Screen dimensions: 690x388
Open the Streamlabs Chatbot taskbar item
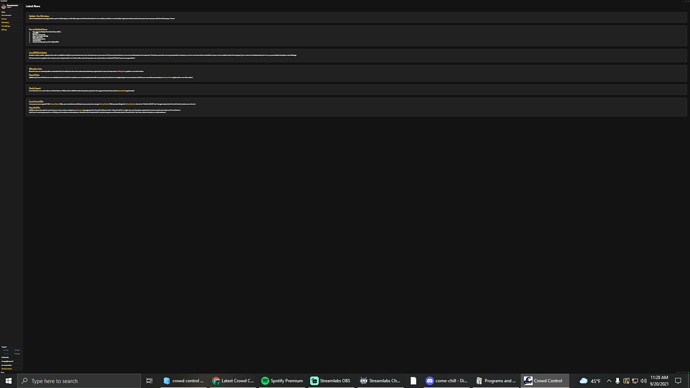tap(380, 381)
